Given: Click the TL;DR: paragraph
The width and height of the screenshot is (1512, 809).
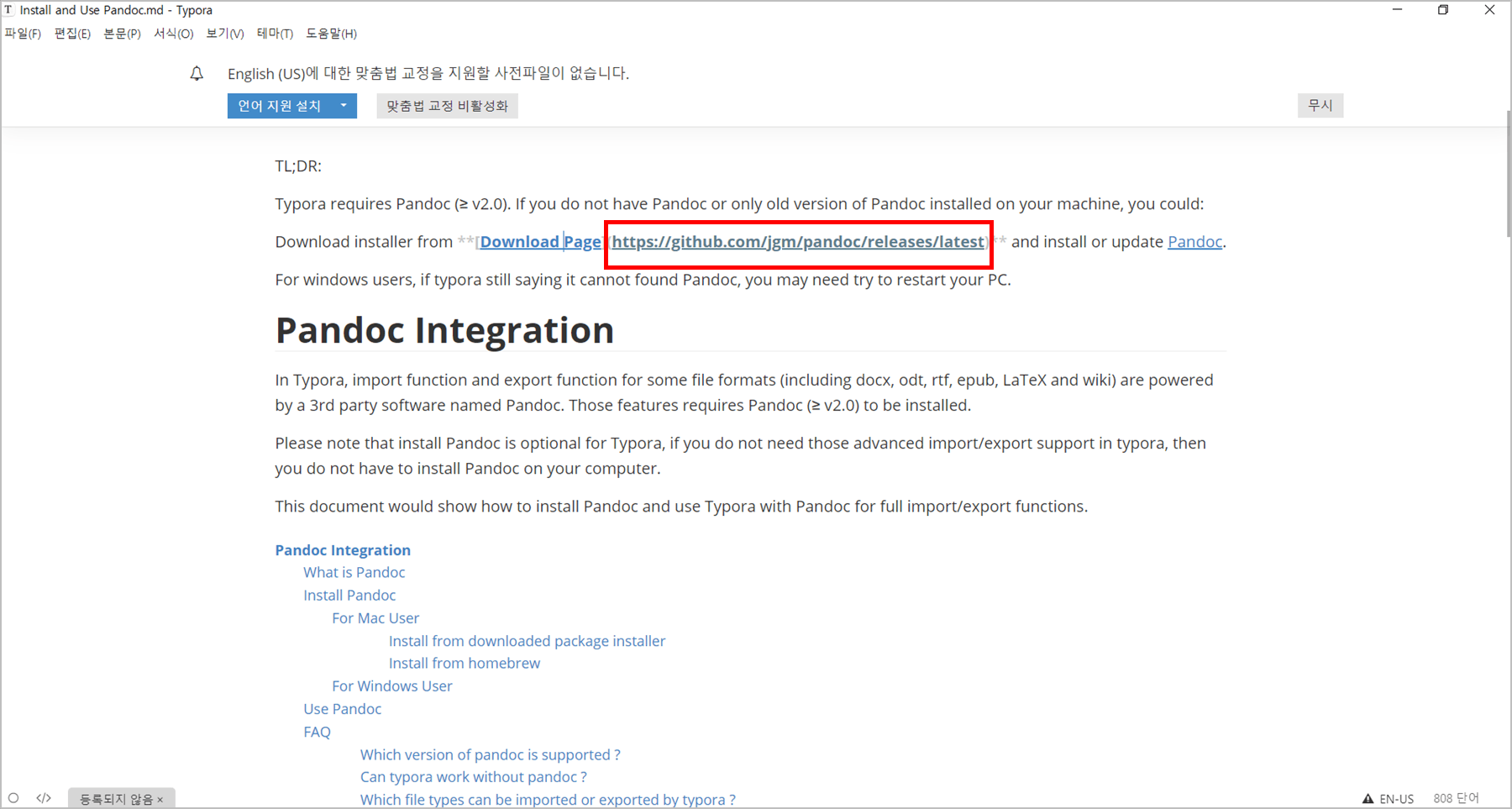Looking at the screenshot, I should pyautogui.click(x=298, y=166).
